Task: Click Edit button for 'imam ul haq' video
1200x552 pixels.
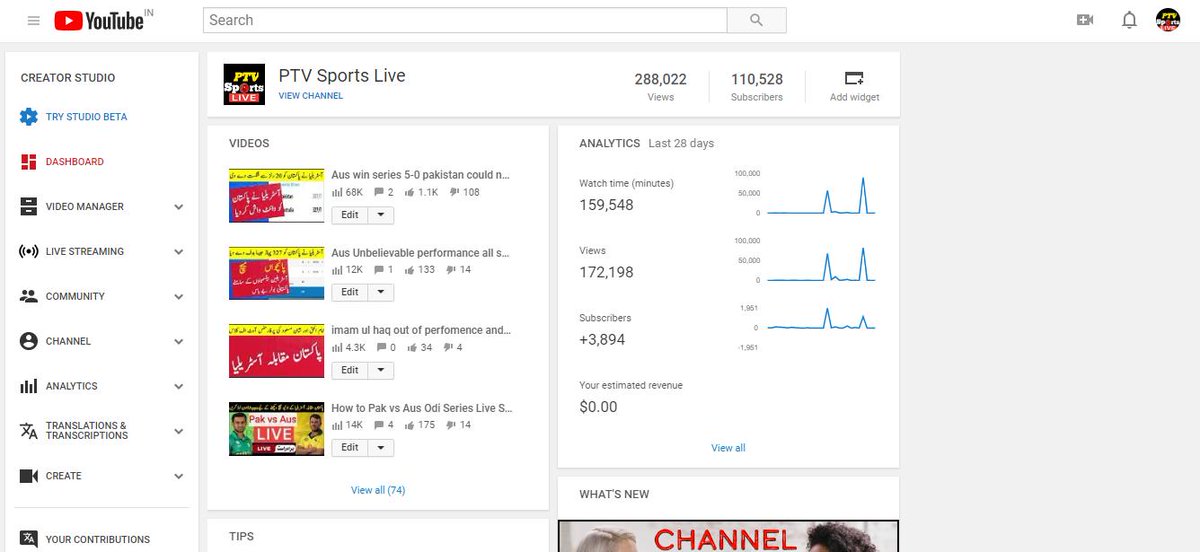Action: (350, 370)
